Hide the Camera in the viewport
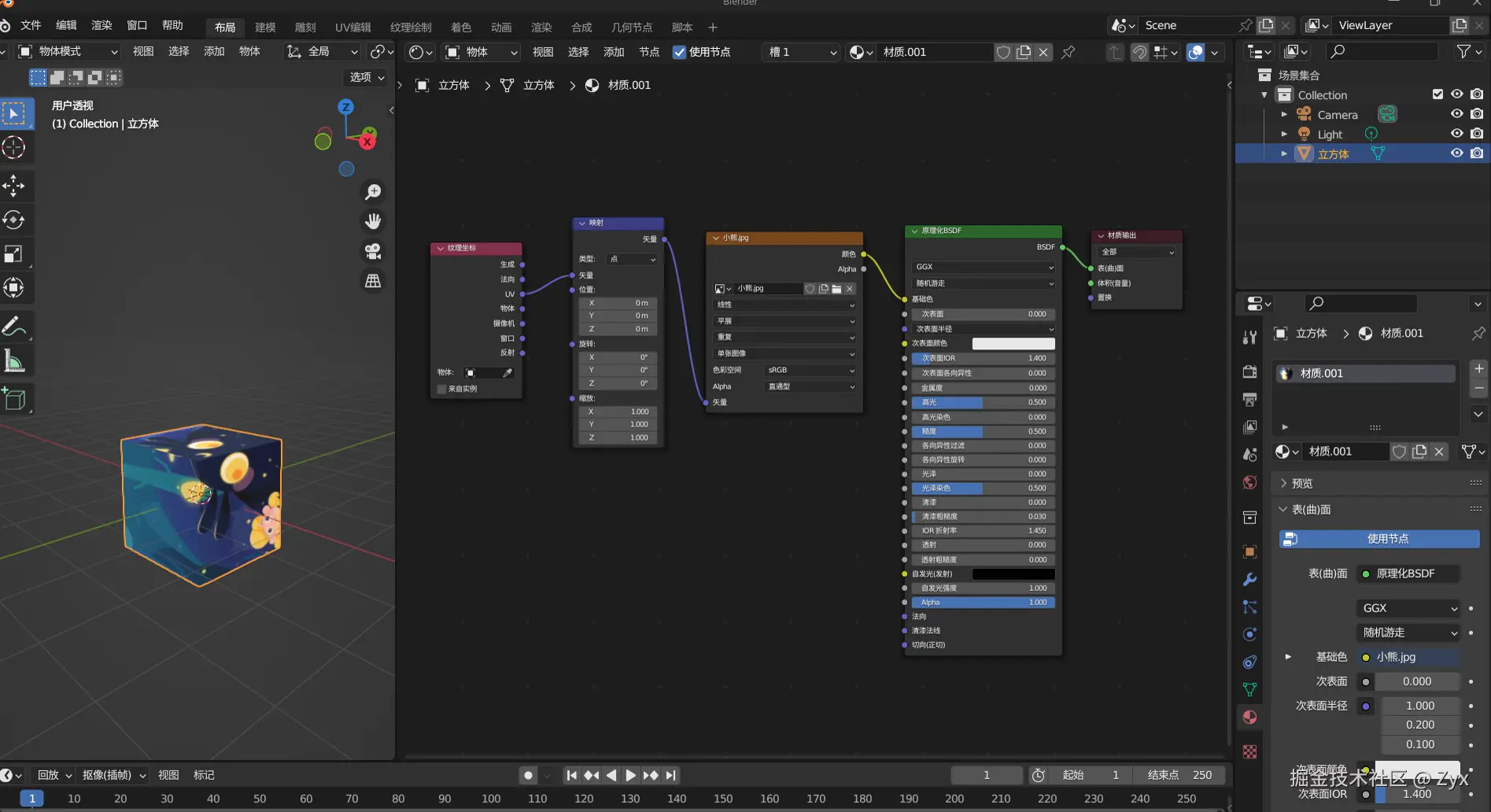Viewport: 1491px width, 812px height. pyautogui.click(x=1457, y=114)
